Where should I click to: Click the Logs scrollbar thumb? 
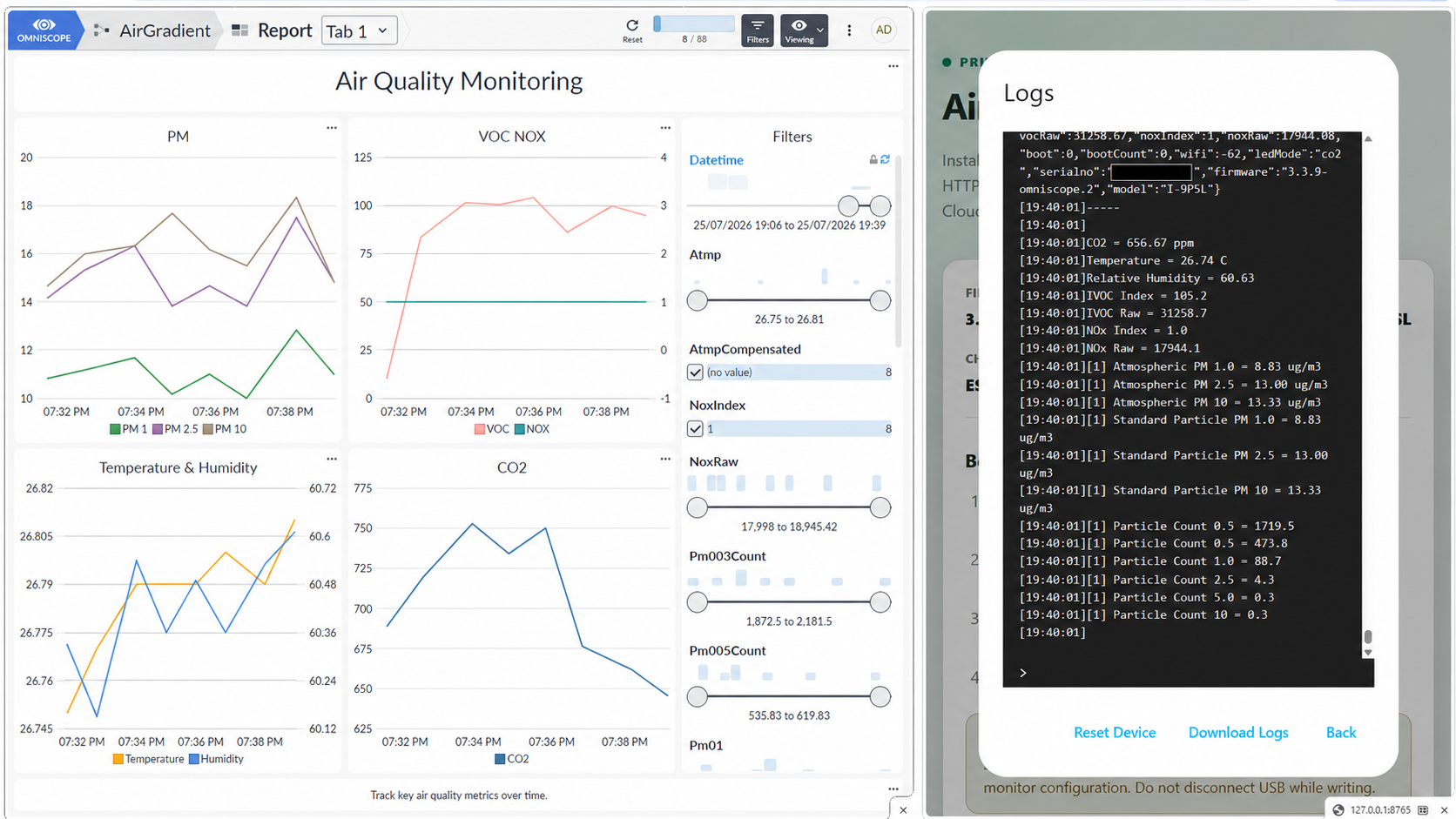point(1368,638)
